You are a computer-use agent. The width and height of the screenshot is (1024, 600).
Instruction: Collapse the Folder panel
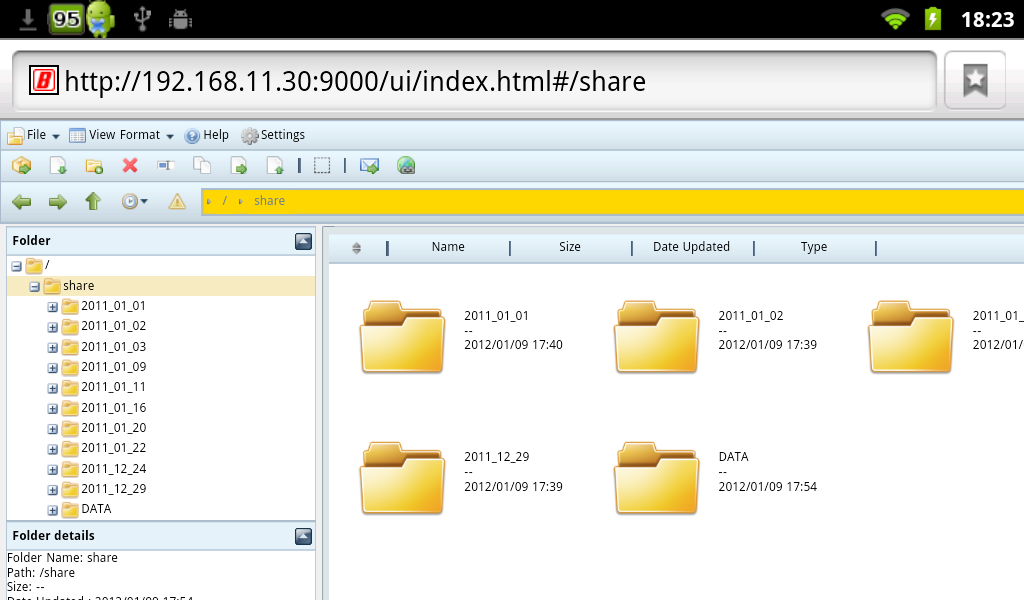[303, 242]
